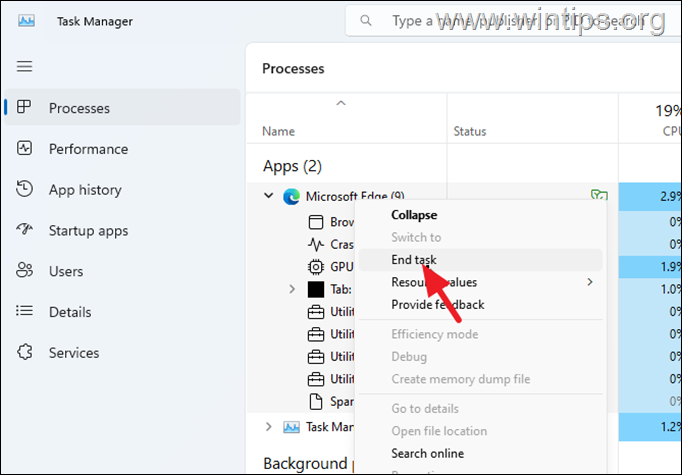Screen dimensions: 682x475
Task: Click the Background processes group heading
Action: click(x=309, y=464)
